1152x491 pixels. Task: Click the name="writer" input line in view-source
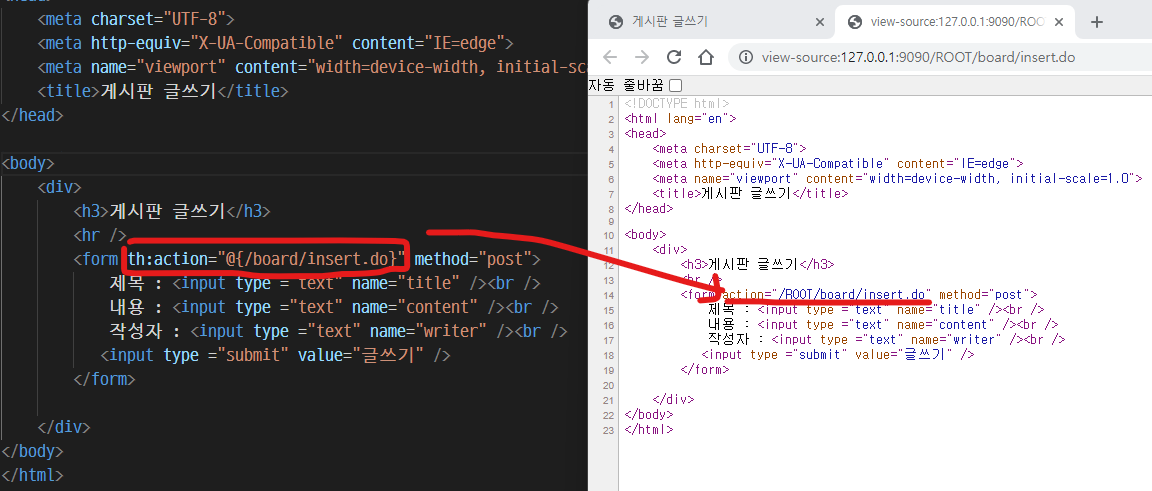point(887,340)
